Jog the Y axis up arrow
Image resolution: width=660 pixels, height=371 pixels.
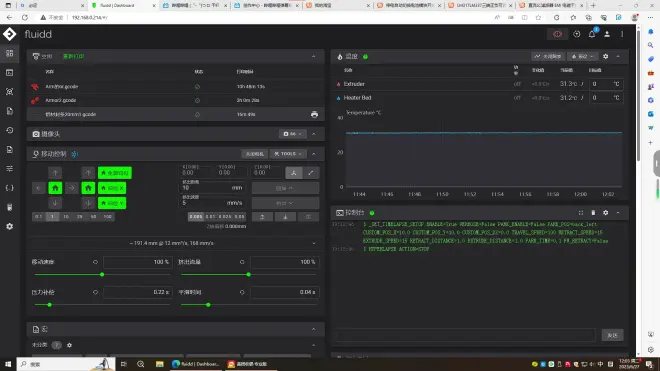click(x=55, y=173)
